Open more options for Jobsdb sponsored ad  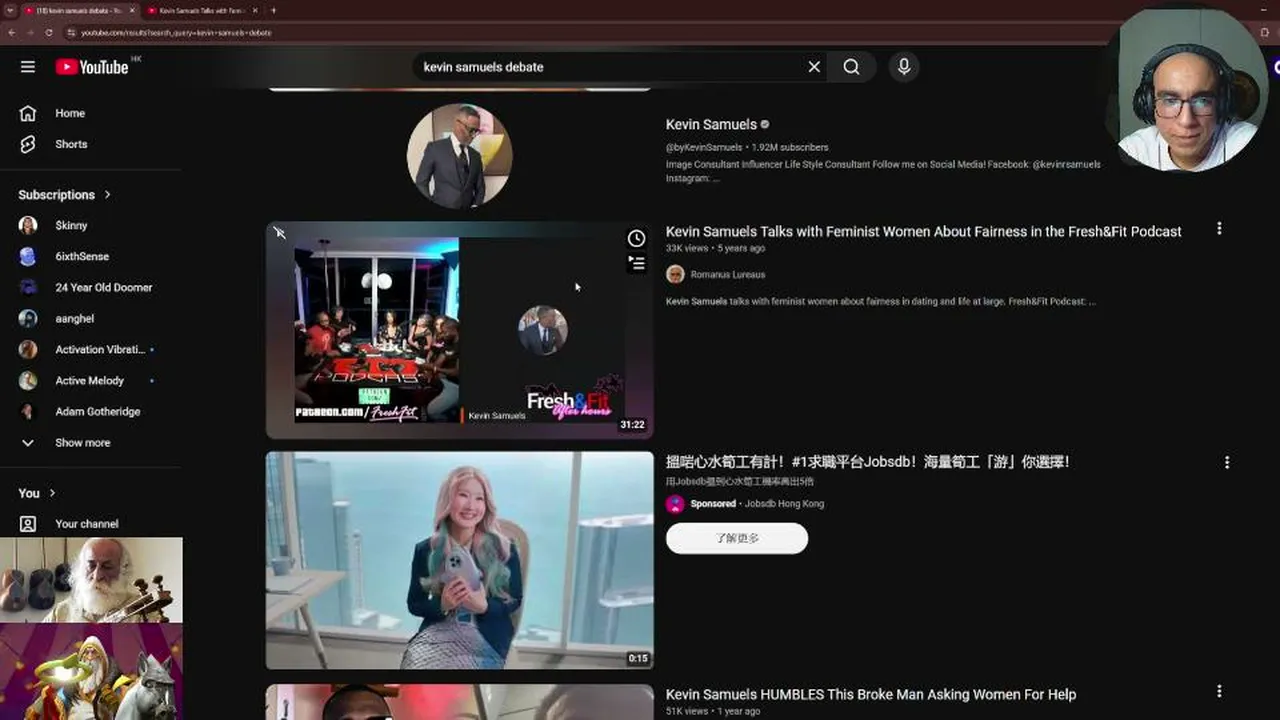tap(1227, 462)
